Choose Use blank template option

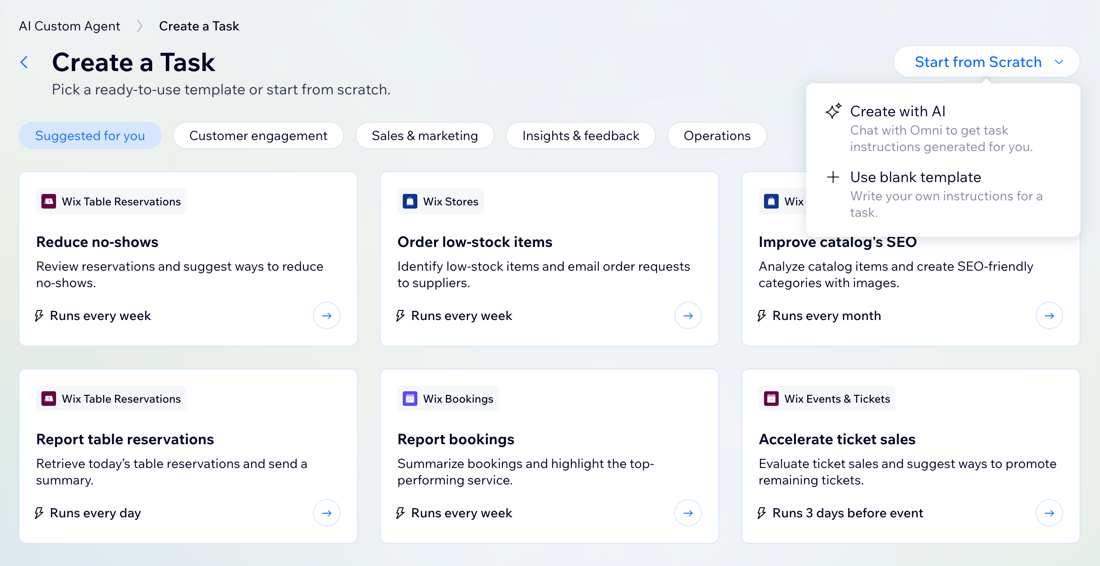pos(914,178)
